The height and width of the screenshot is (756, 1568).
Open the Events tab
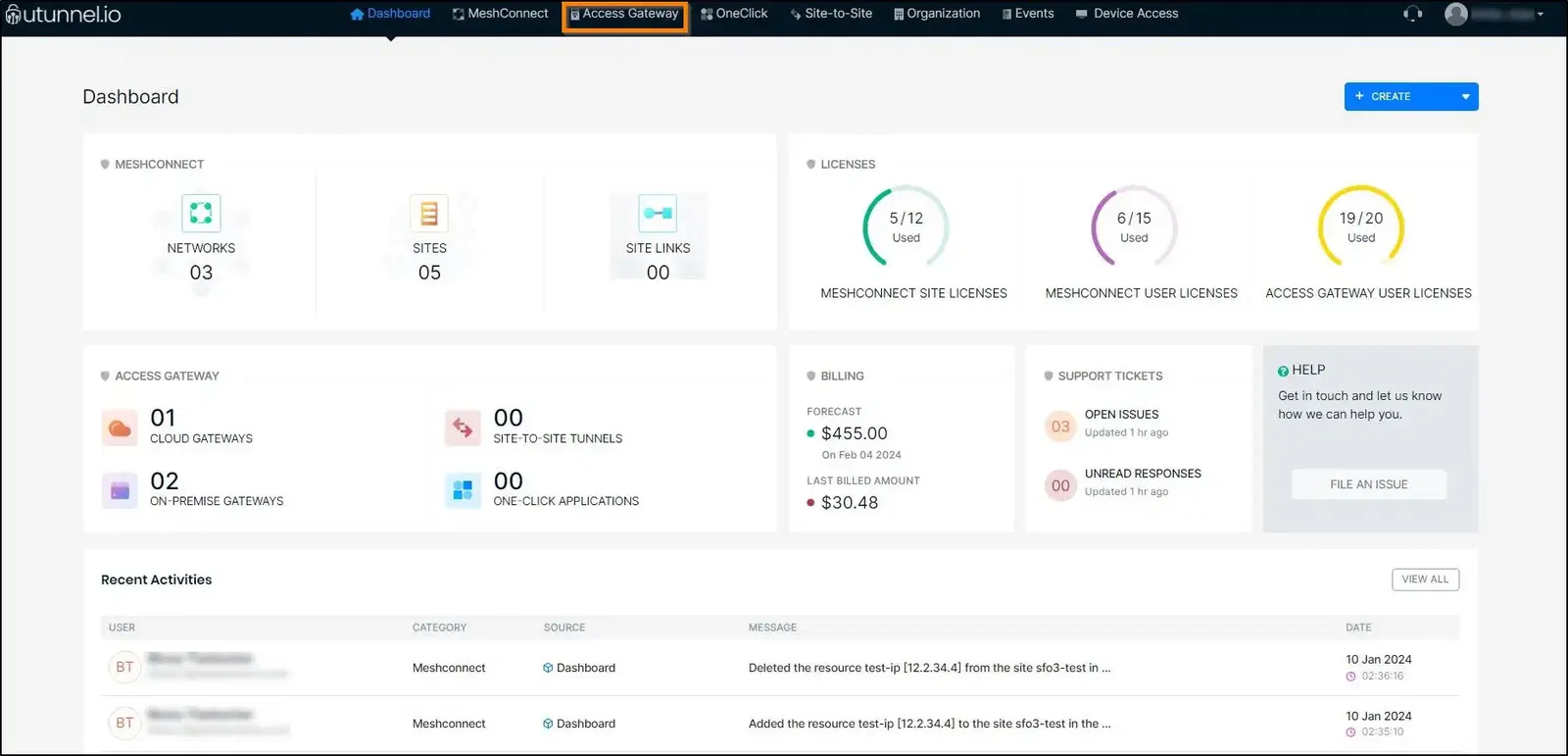[x=1028, y=14]
